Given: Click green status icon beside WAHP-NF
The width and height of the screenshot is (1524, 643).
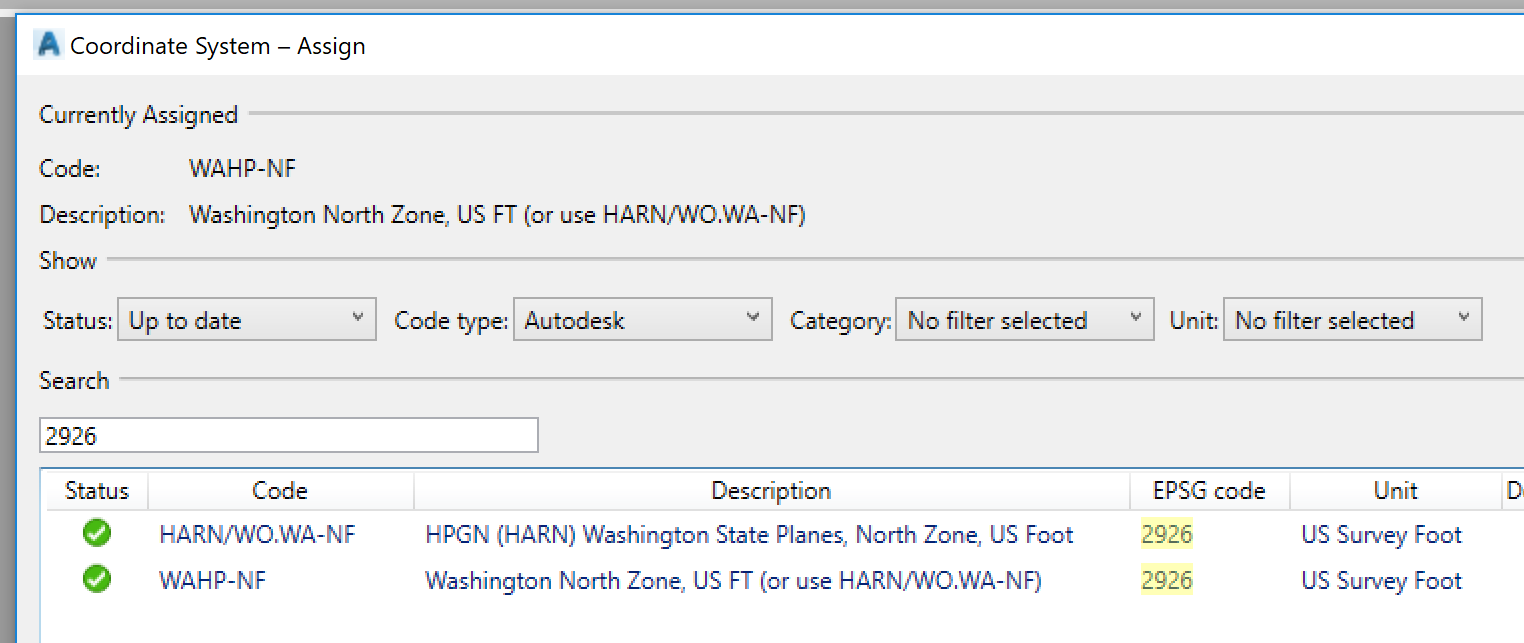Looking at the screenshot, I should [x=96, y=579].
